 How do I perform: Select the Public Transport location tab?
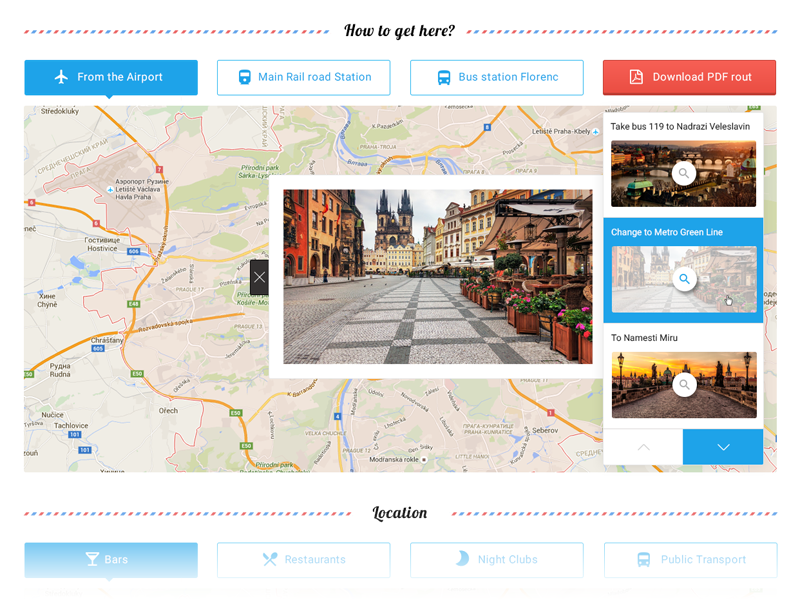pyautogui.click(x=690, y=560)
